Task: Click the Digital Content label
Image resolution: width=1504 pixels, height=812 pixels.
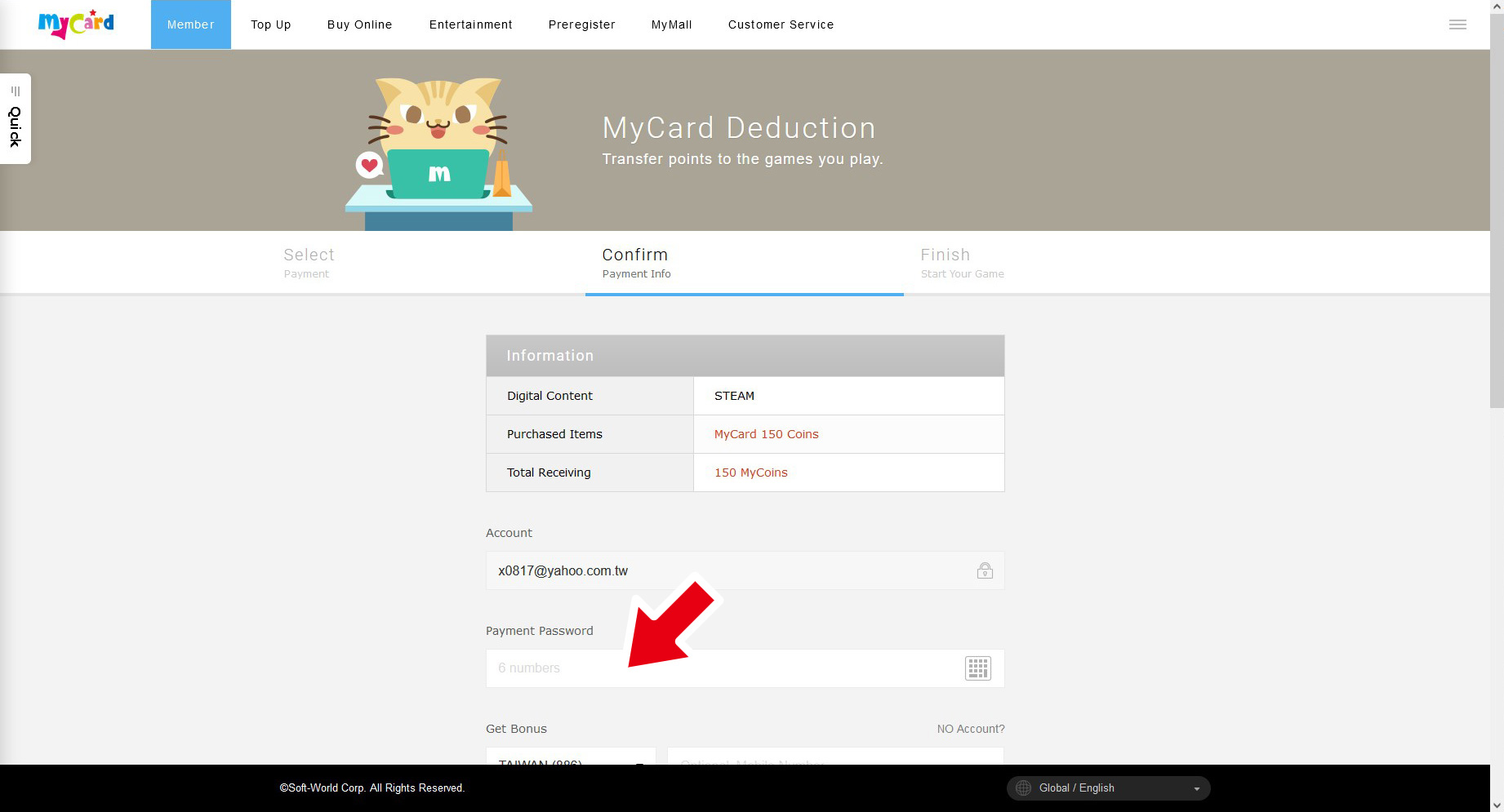Action: [x=550, y=396]
